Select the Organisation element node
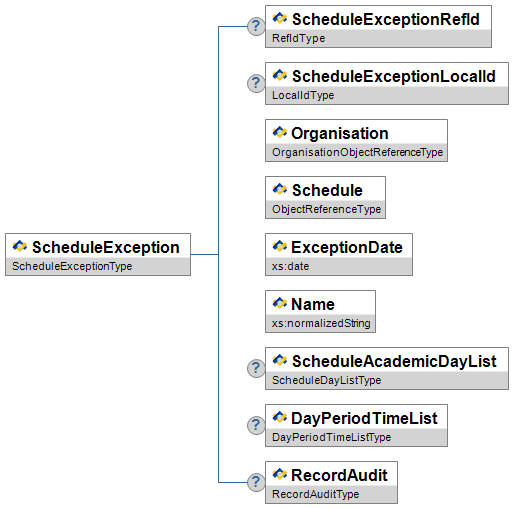Image resolution: width=531 pixels, height=508 pixels. [356, 140]
